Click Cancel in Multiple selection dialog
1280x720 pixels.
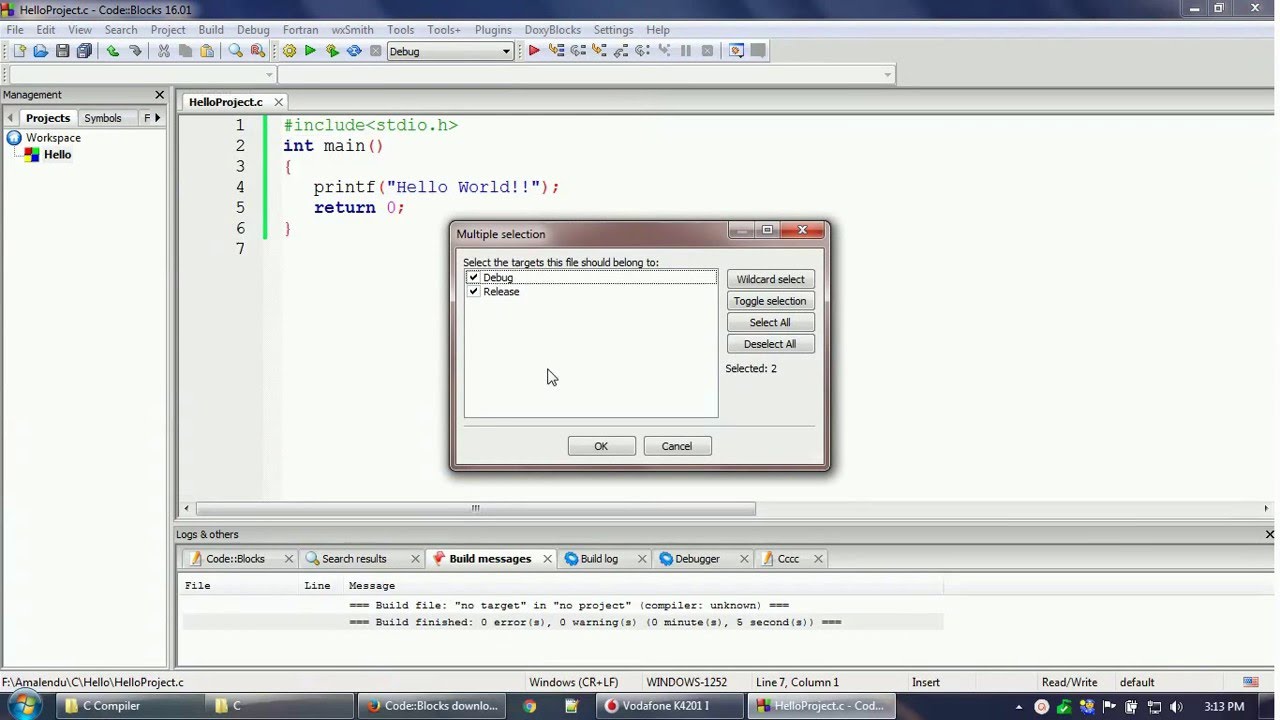coord(676,446)
